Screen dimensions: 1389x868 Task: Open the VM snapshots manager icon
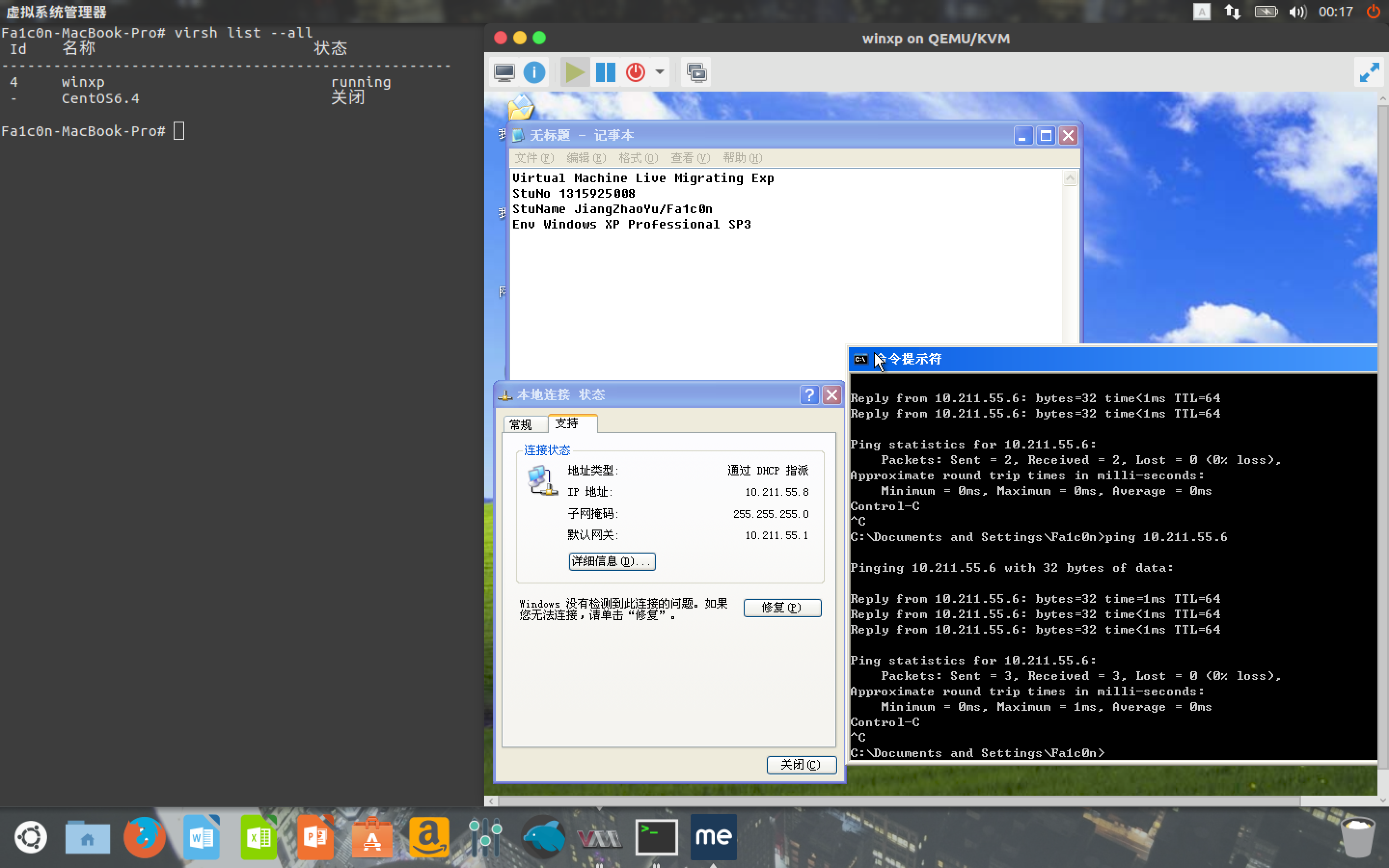click(696, 72)
